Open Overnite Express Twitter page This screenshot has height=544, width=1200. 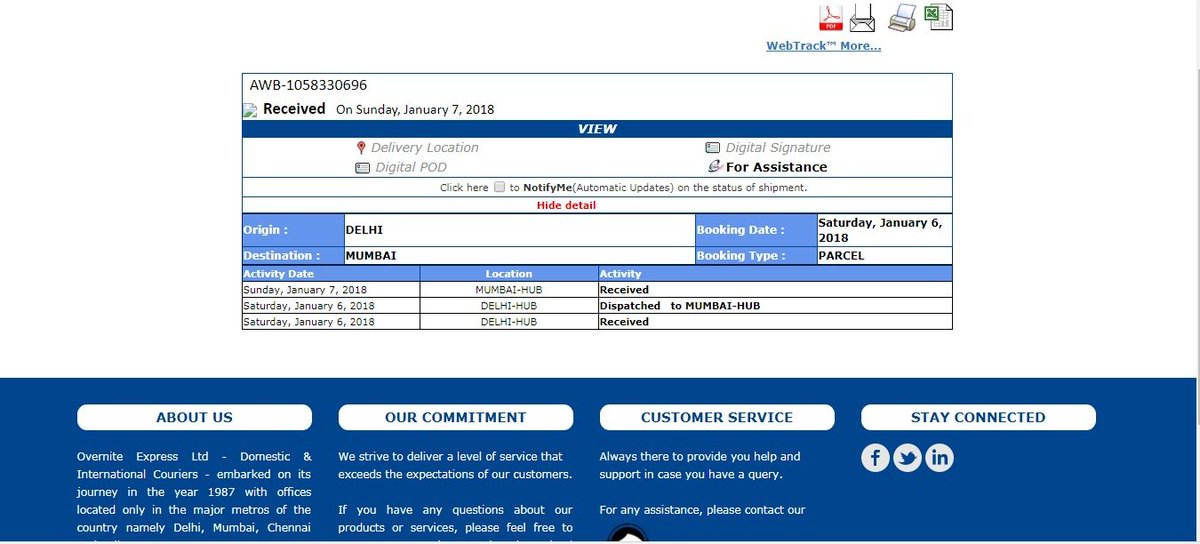[x=907, y=458]
